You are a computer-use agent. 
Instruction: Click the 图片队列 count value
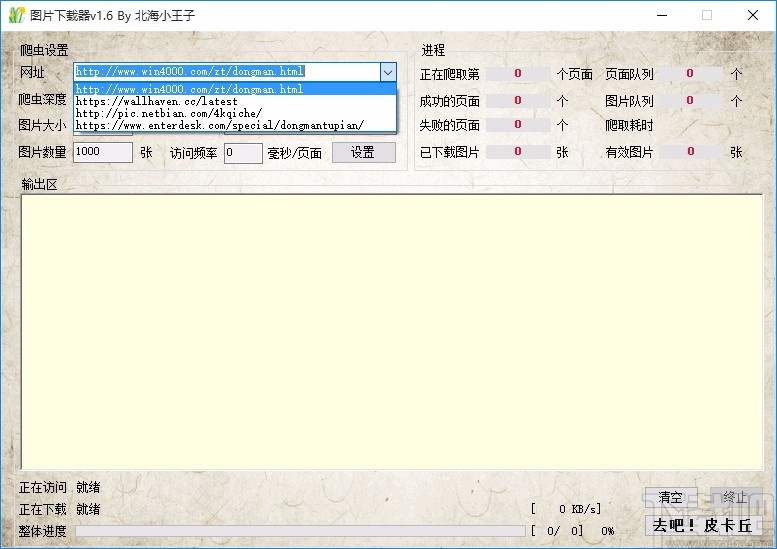pos(690,101)
